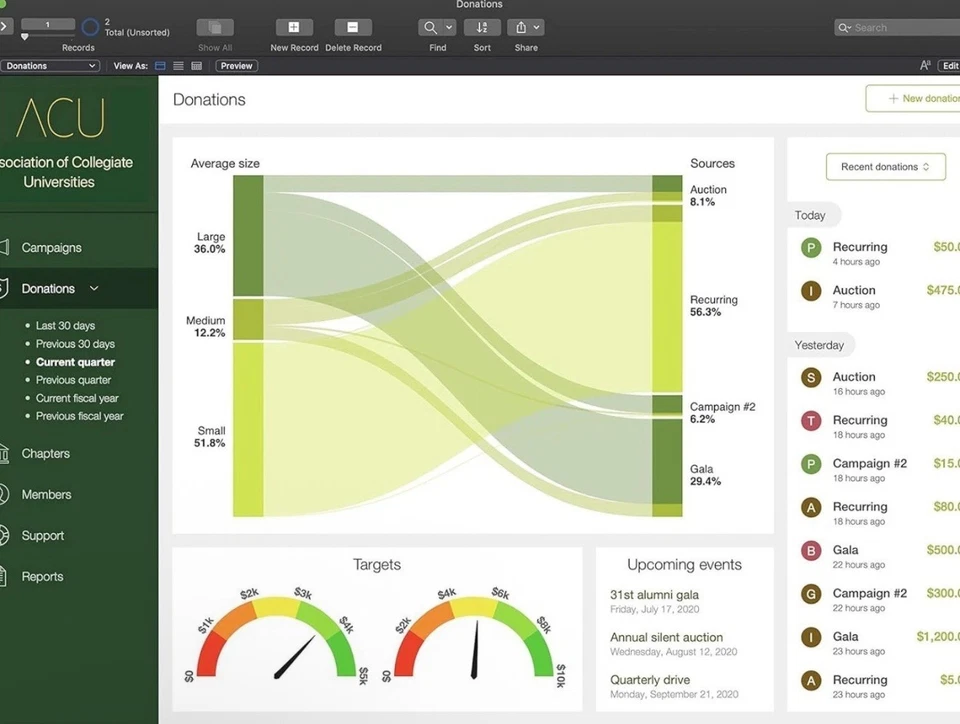Click the G avatar for Campaign #2 22 hours ago
The image size is (960, 724).
click(x=811, y=594)
